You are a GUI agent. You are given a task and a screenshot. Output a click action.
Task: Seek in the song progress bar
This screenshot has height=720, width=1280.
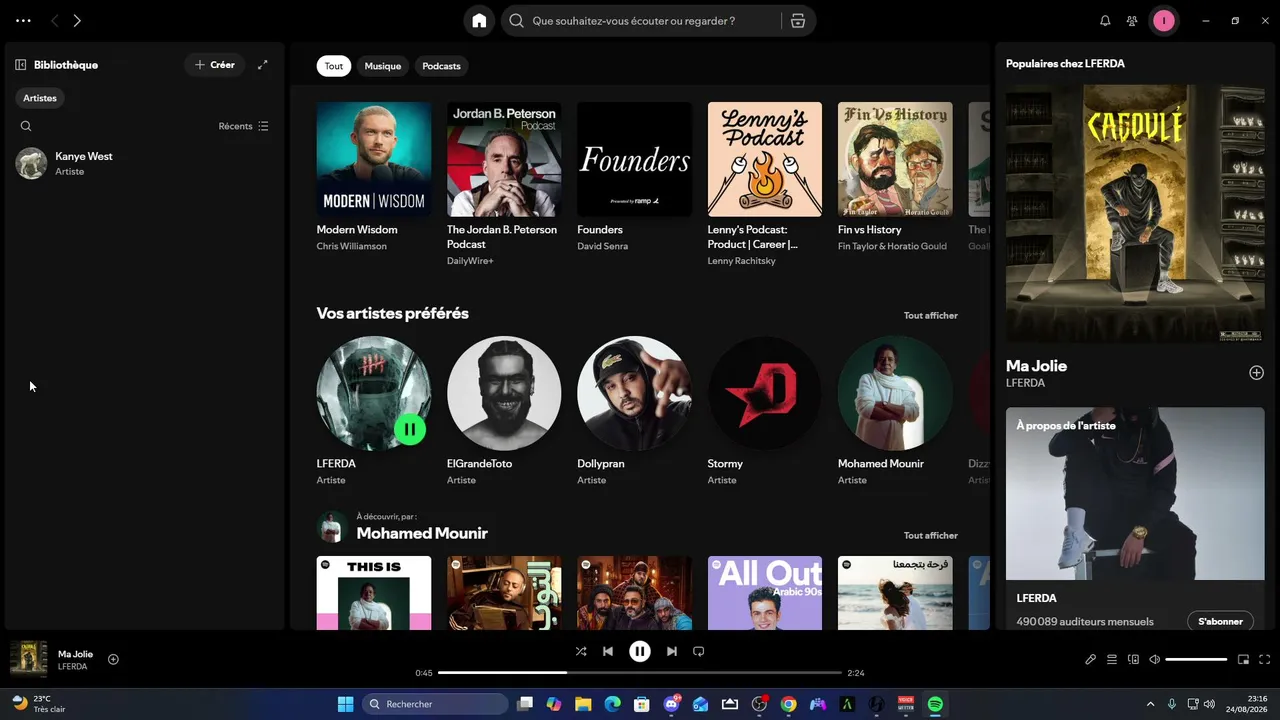[x=640, y=673]
